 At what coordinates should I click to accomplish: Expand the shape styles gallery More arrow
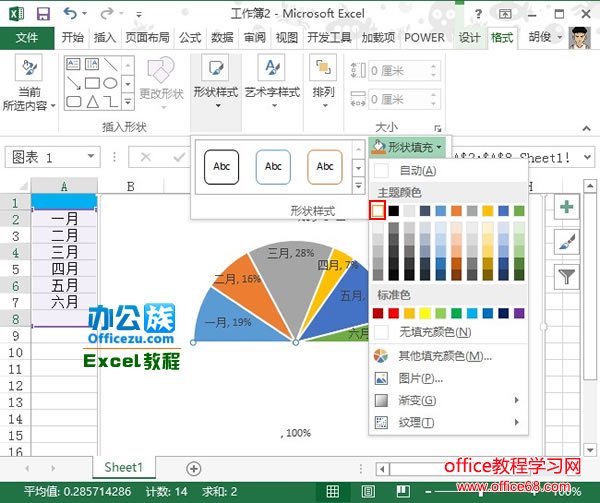[358, 186]
